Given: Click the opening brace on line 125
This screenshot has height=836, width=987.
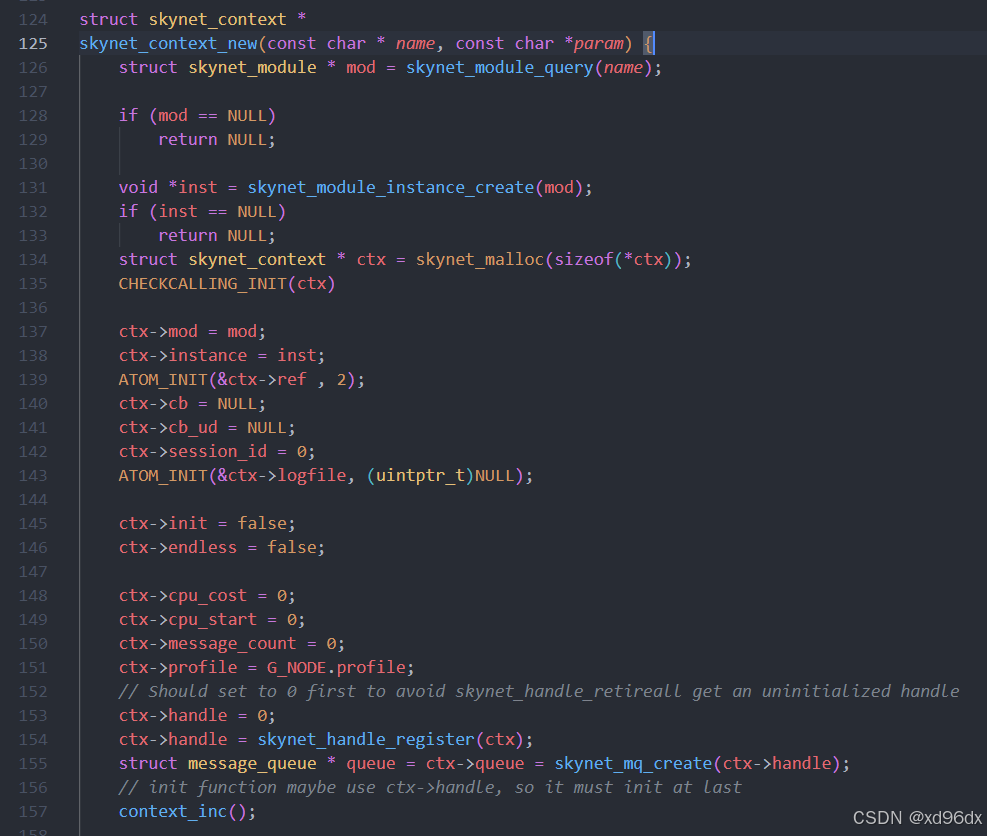Looking at the screenshot, I should pyautogui.click(x=648, y=43).
